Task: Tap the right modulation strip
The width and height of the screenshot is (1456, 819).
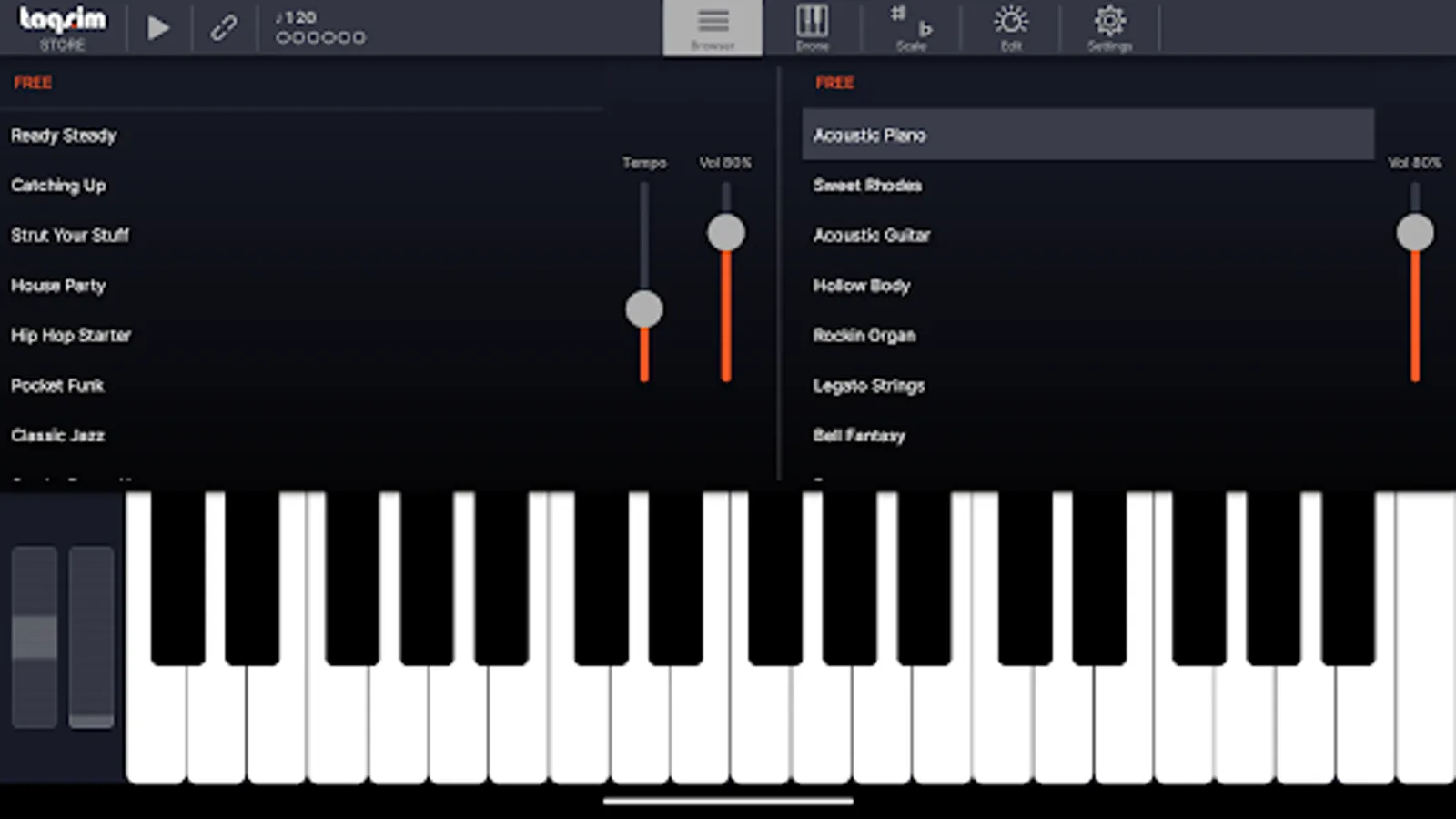Action: click(91, 637)
